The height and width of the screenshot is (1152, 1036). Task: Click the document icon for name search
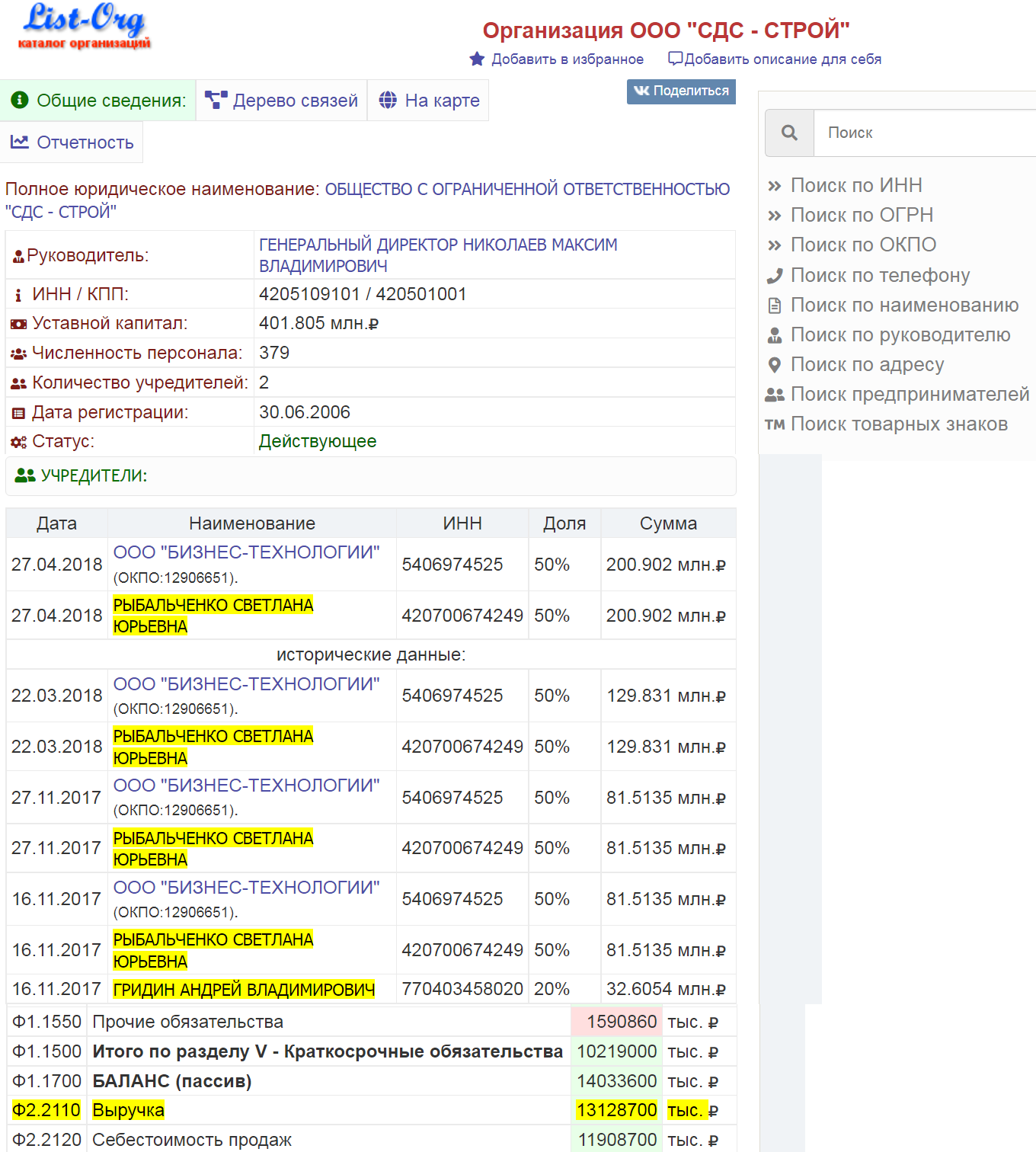point(775,306)
